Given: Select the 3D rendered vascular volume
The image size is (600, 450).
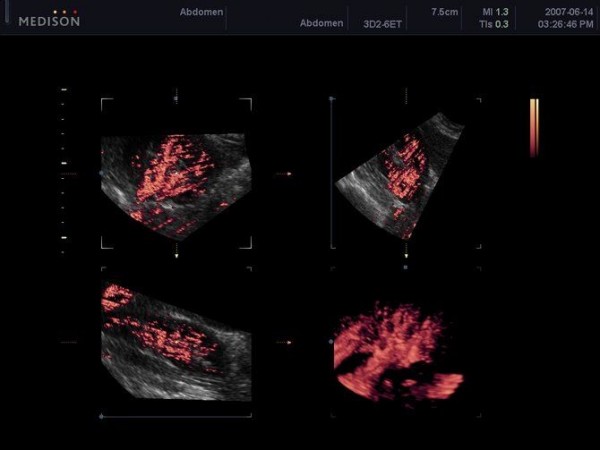Looking at the screenshot, I should (x=398, y=354).
